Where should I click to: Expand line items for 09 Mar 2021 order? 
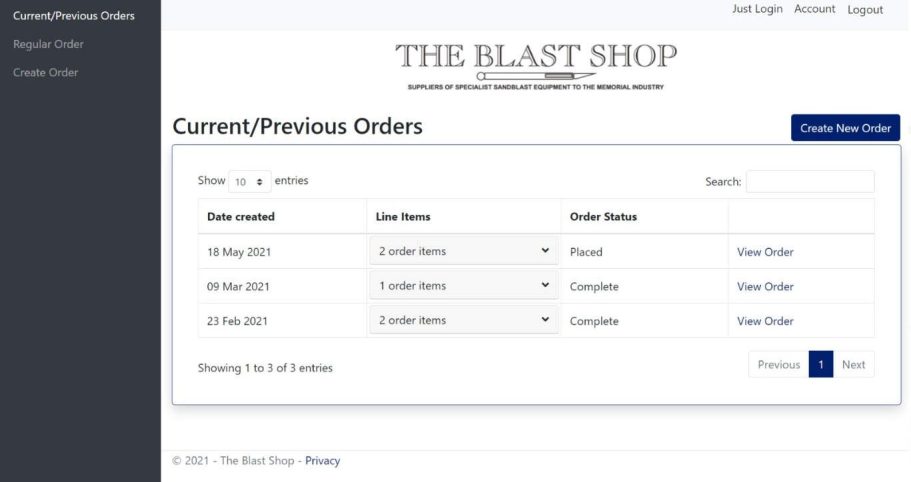(x=463, y=286)
